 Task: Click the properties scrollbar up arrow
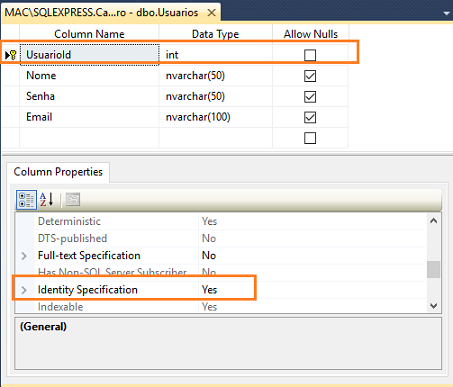click(x=434, y=221)
